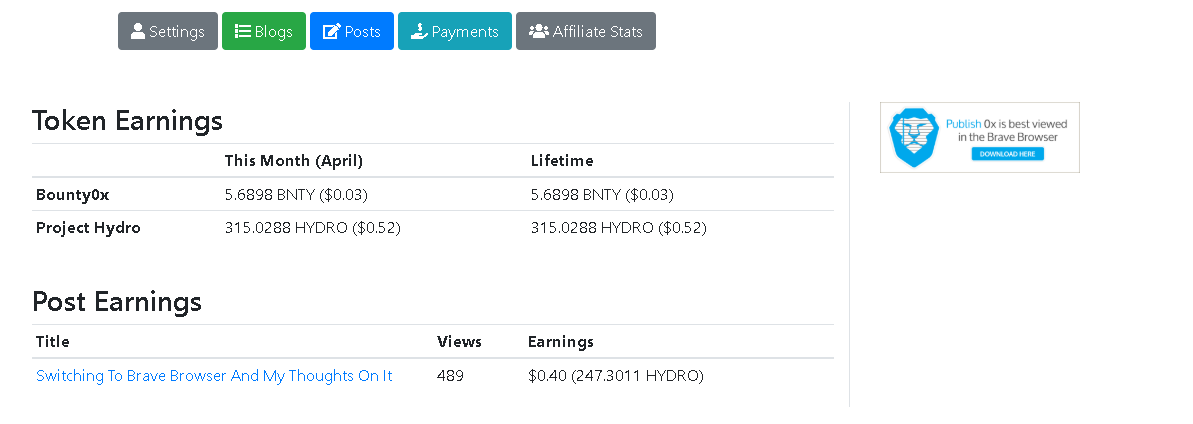1193x424 pixels.
Task: Click the person icon on Settings button
Action: (138, 31)
